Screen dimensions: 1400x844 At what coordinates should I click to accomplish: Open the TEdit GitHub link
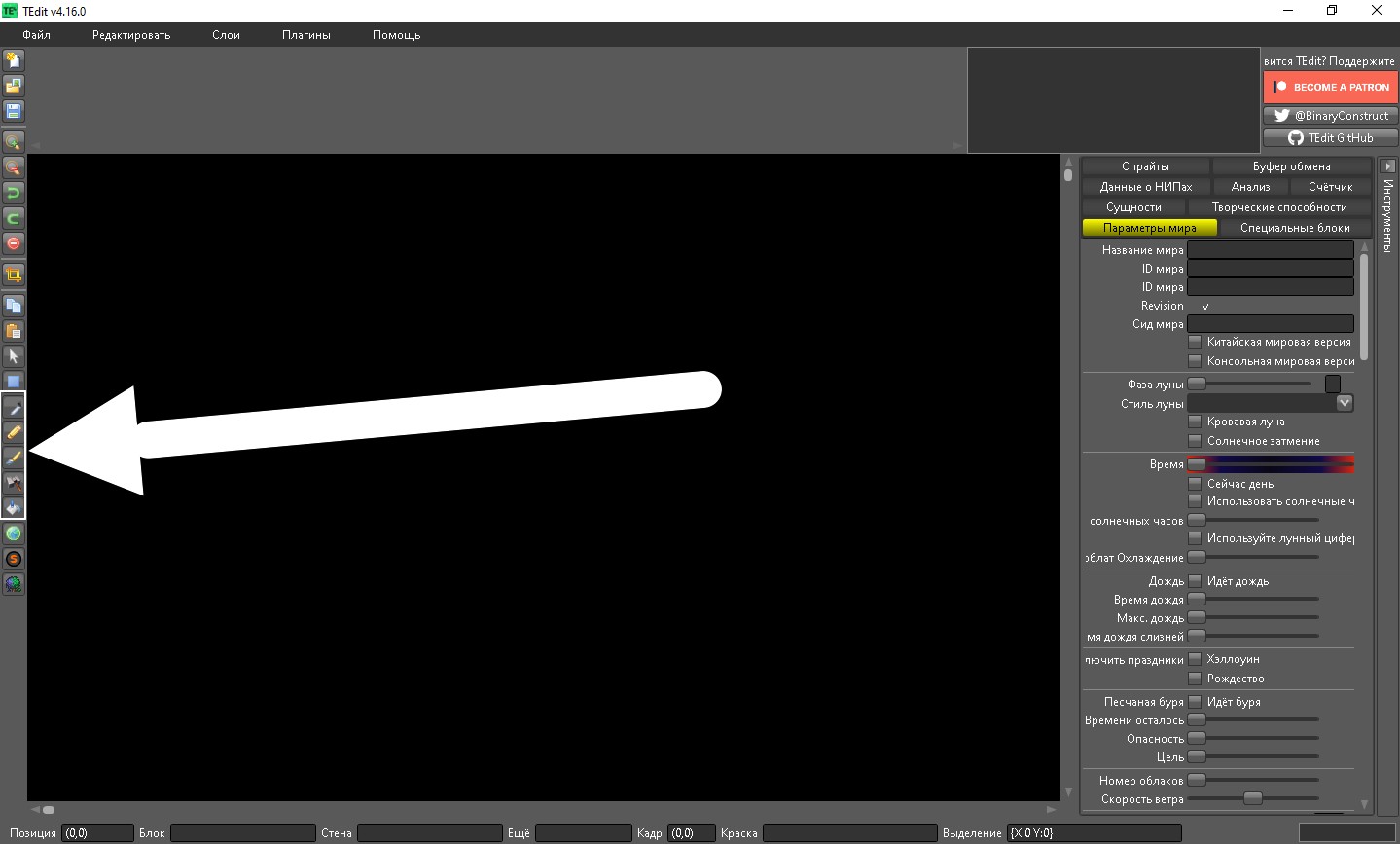1330,138
